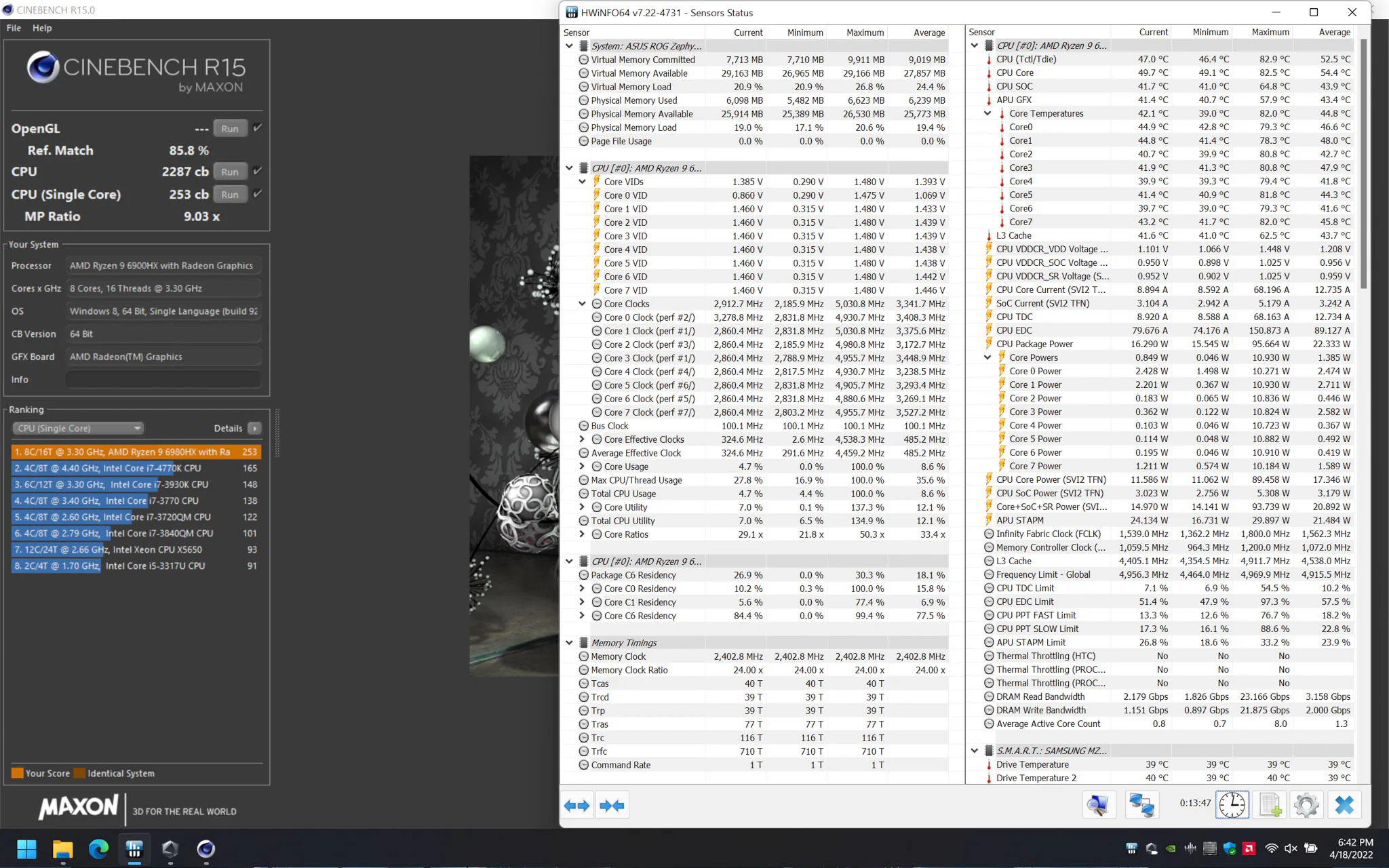Reset HWiNFO sensor clock timer icon
The height and width of the screenshot is (868, 1389).
click(1232, 805)
